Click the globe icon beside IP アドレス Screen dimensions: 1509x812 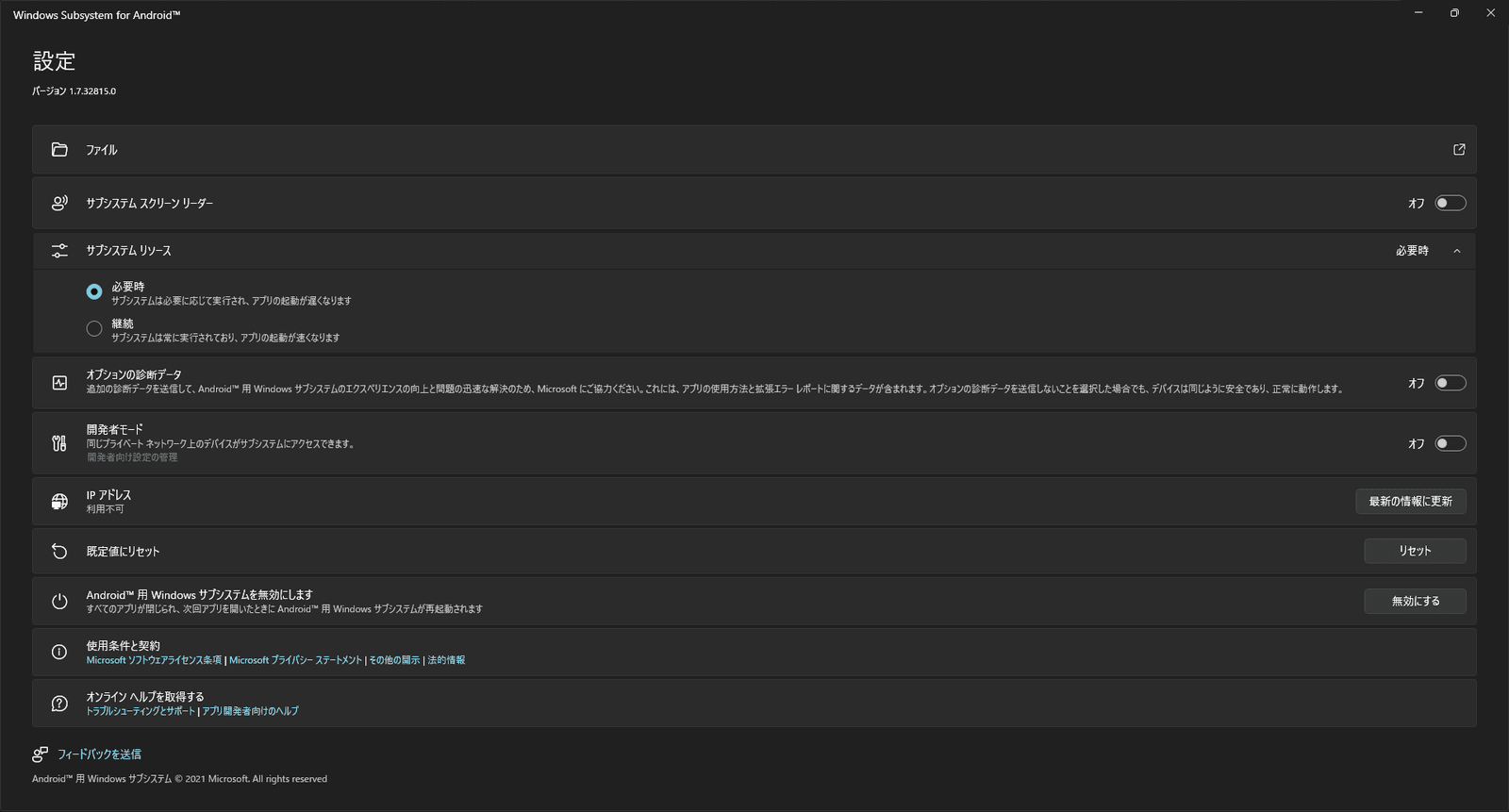pyautogui.click(x=59, y=502)
